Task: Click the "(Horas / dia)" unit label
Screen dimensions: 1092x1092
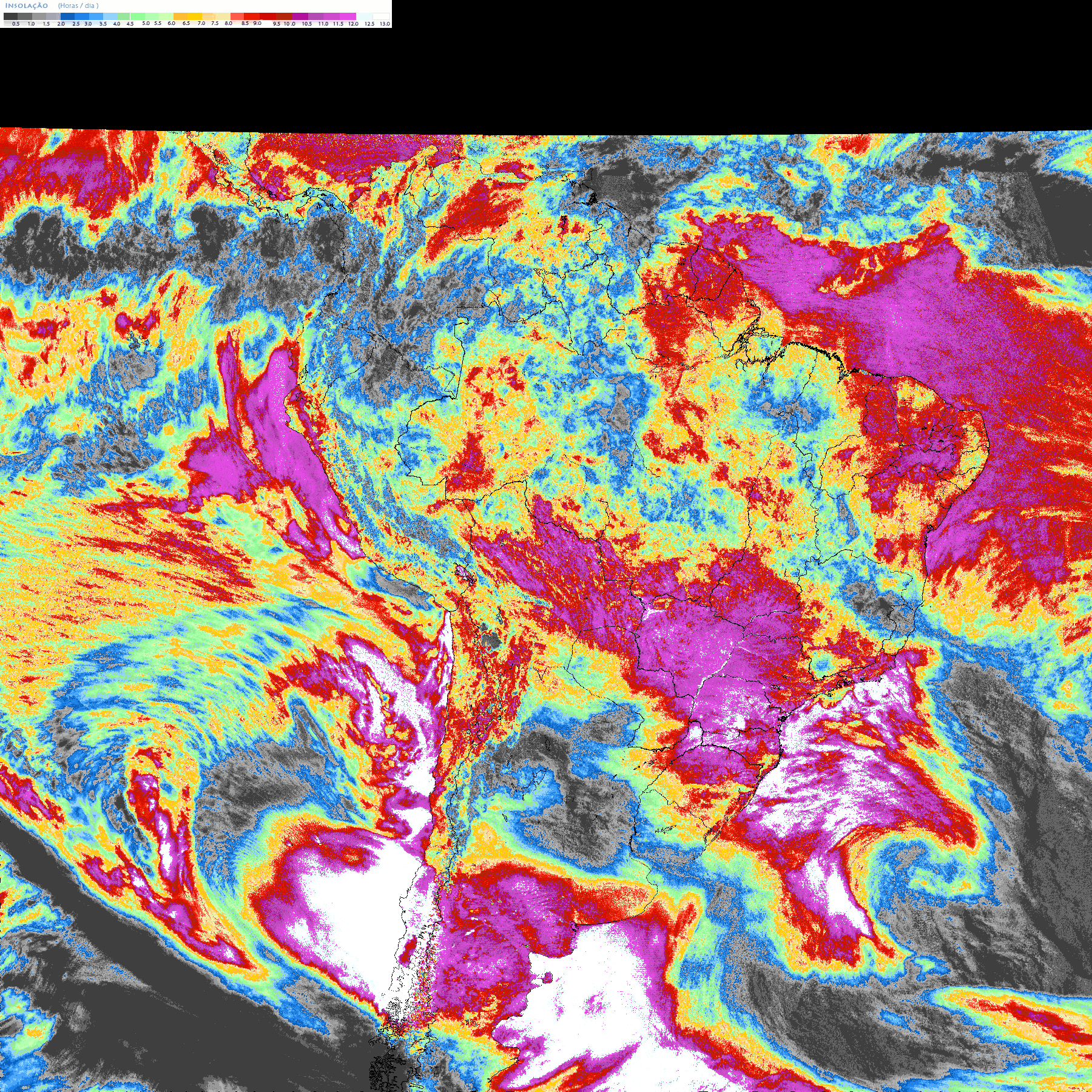Action: coord(78,5)
